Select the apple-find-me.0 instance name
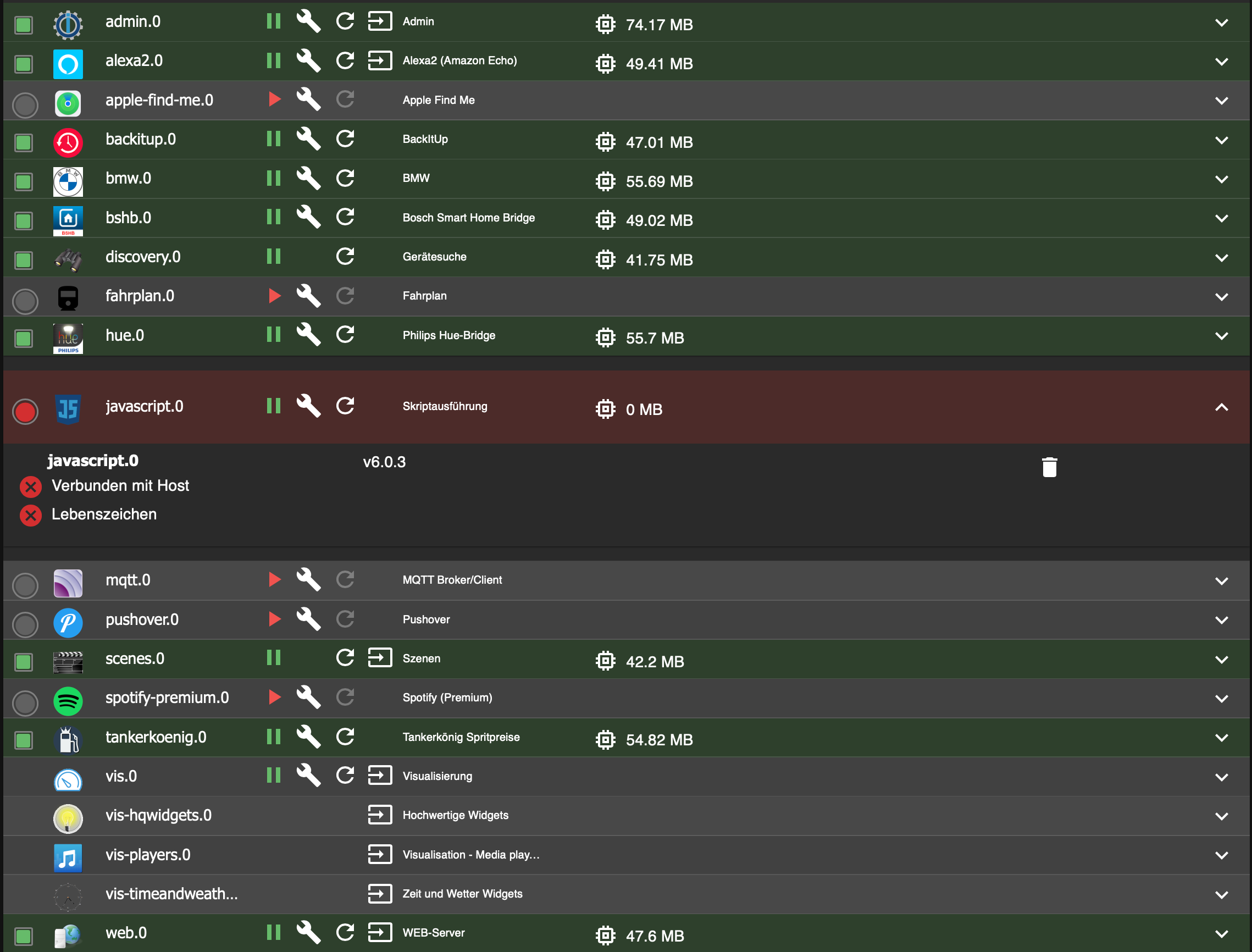This screenshot has width=1252, height=952. [x=159, y=100]
